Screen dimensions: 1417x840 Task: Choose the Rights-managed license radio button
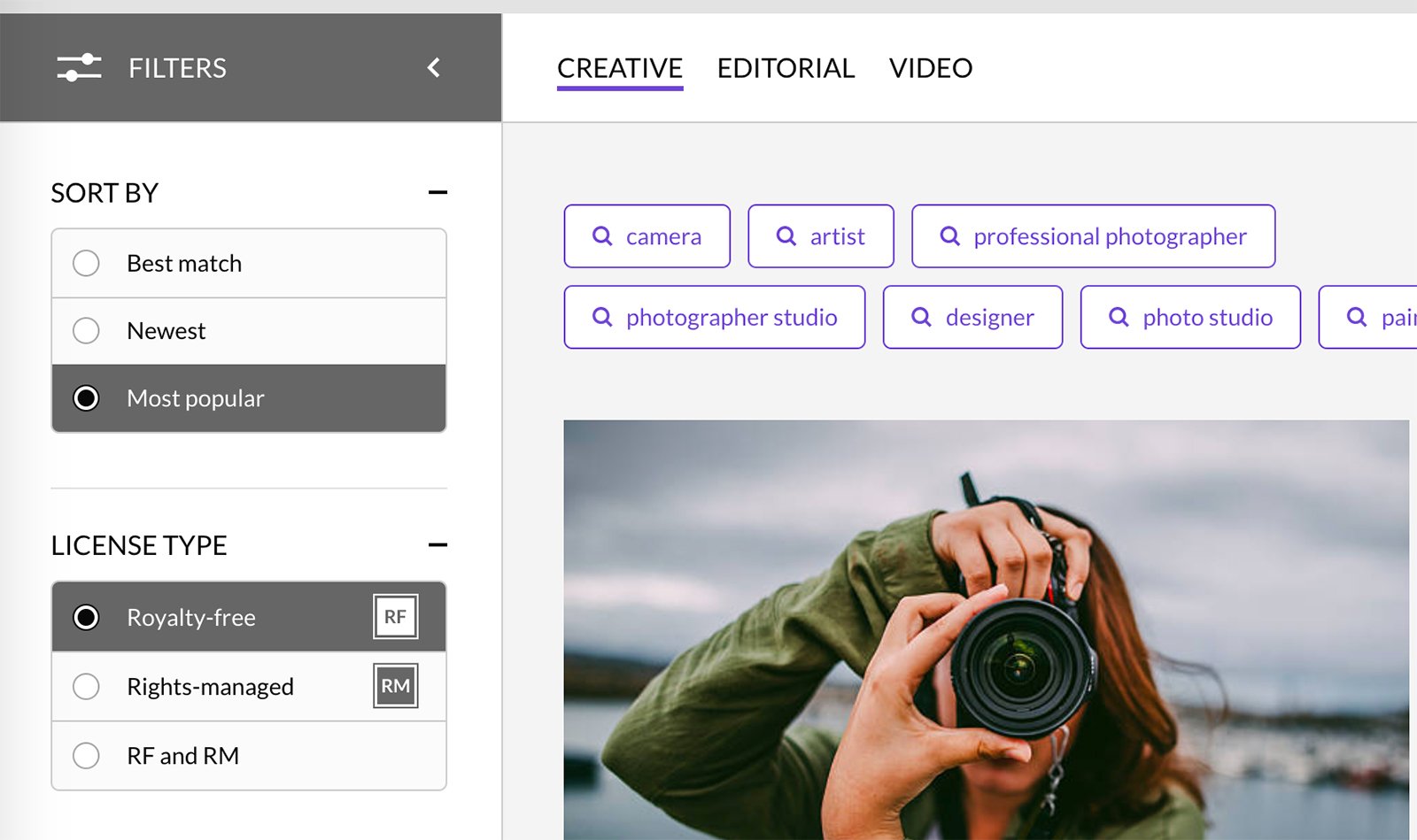point(86,687)
